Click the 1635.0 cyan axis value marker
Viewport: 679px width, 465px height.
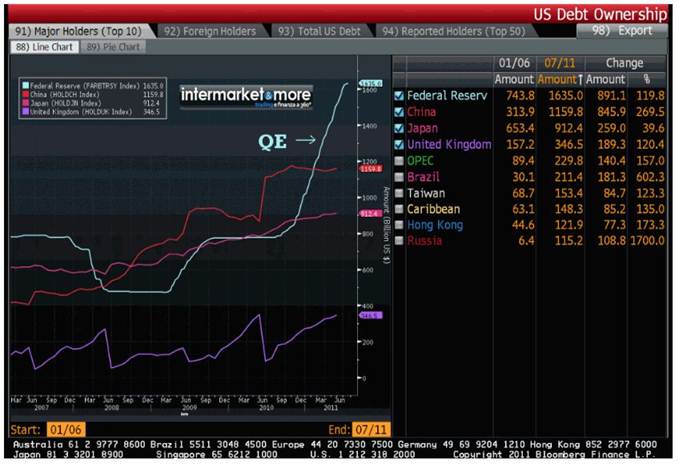click(371, 83)
